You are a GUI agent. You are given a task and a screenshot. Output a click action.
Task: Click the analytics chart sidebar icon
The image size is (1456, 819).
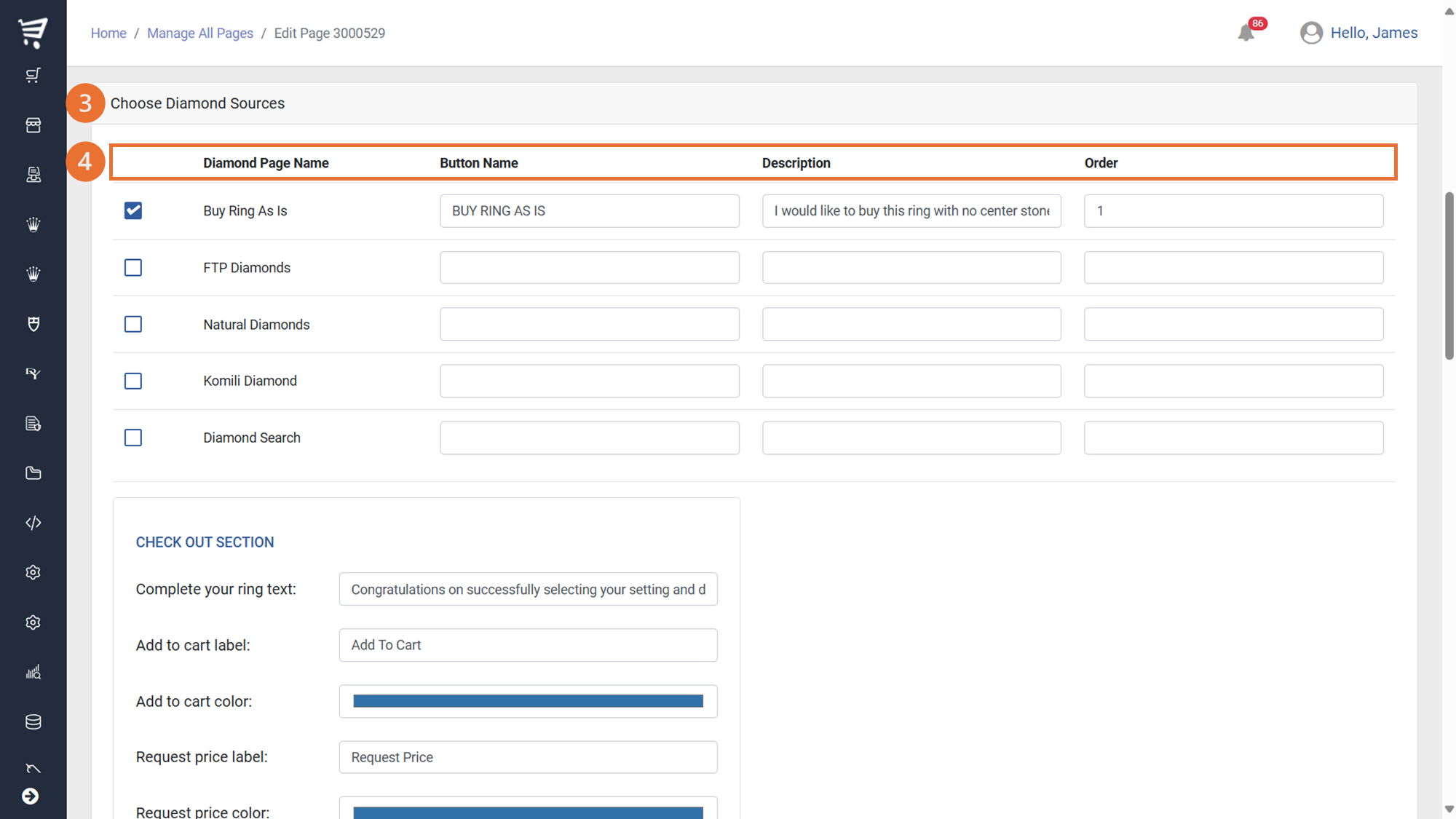pos(33,672)
